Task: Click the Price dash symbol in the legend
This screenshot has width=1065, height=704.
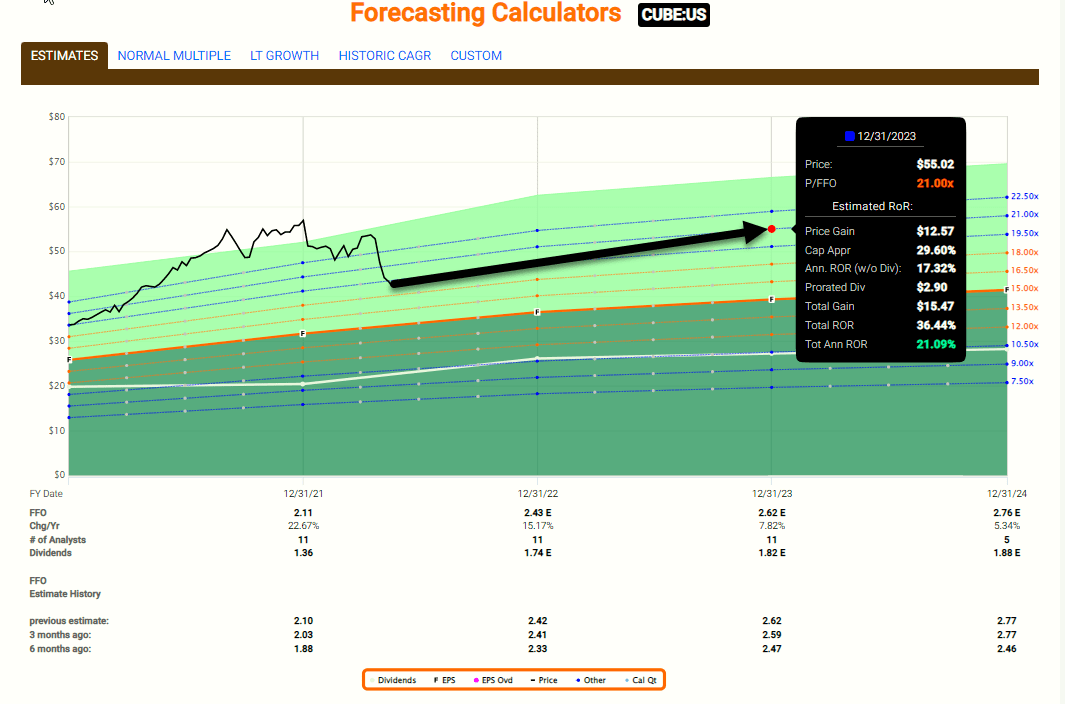Action: tap(533, 680)
